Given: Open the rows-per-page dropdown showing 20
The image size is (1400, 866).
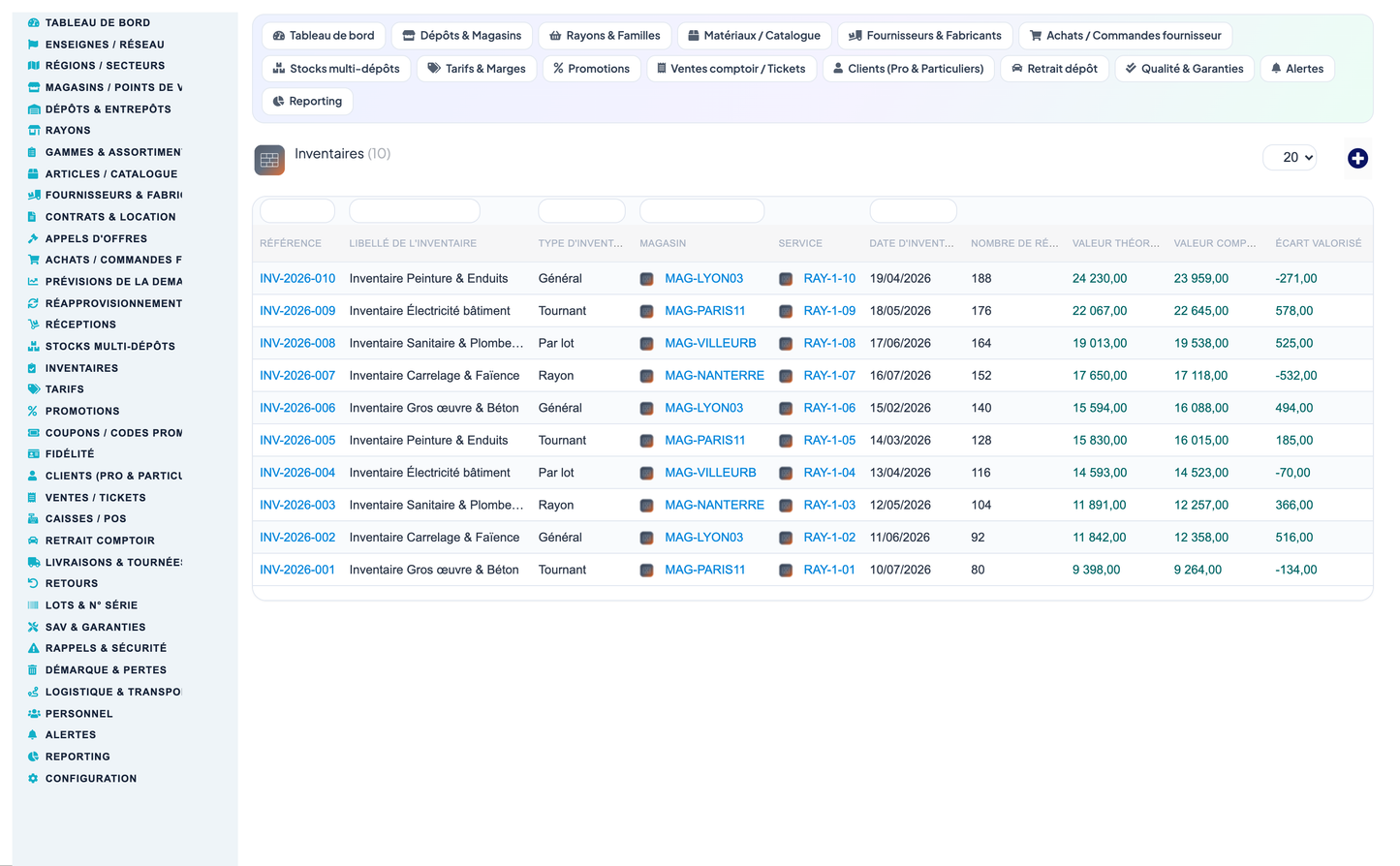Looking at the screenshot, I should tap(1290, 157).
